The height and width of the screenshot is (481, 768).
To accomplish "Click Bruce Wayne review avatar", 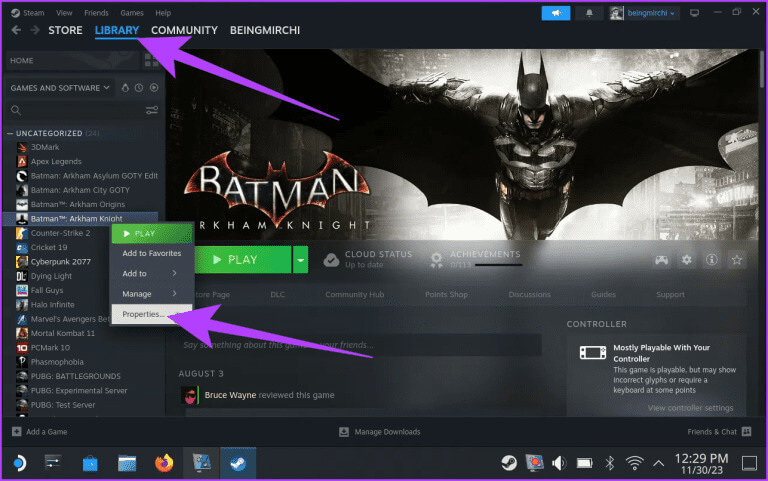I will (x=190, y=395).
